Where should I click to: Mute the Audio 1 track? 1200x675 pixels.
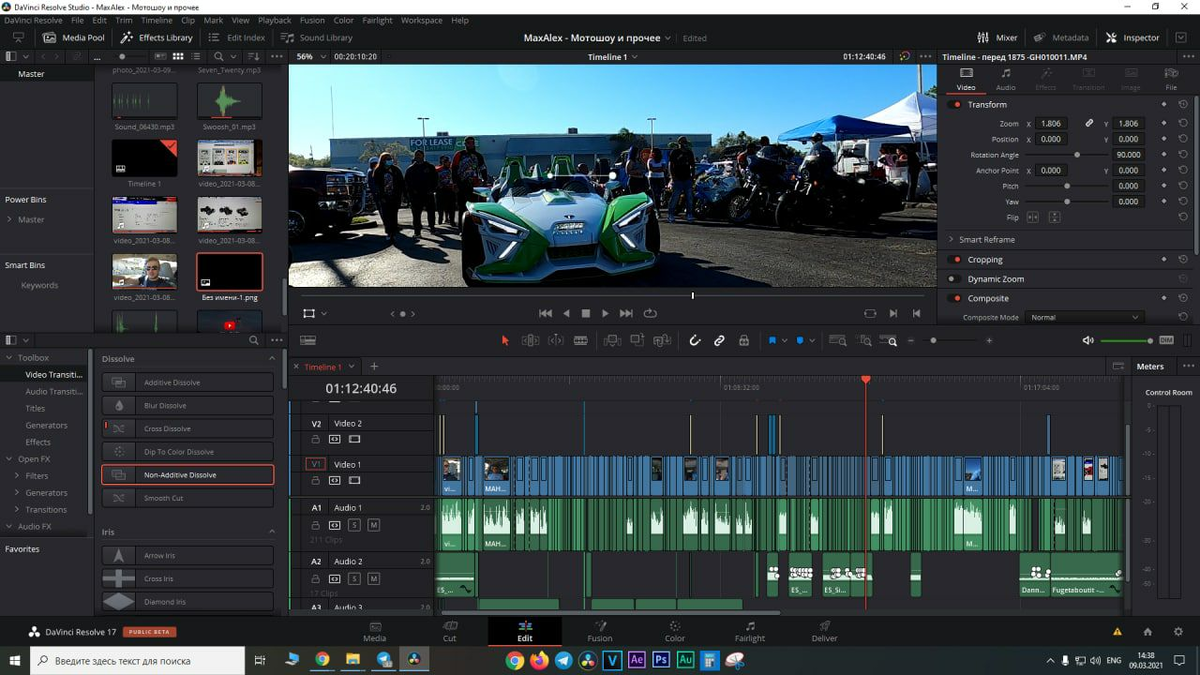tap(374, 525)
